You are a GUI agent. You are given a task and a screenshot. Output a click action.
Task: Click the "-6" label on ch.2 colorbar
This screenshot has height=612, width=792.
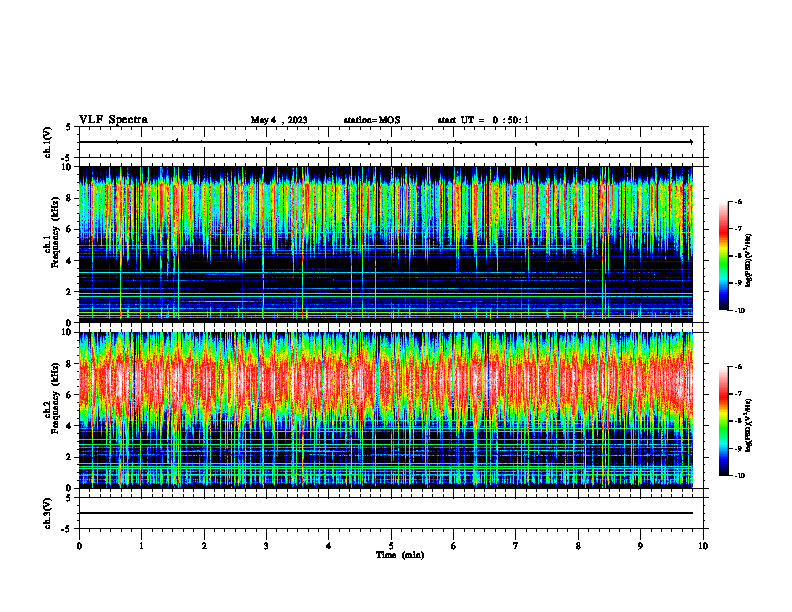[738, 367]
